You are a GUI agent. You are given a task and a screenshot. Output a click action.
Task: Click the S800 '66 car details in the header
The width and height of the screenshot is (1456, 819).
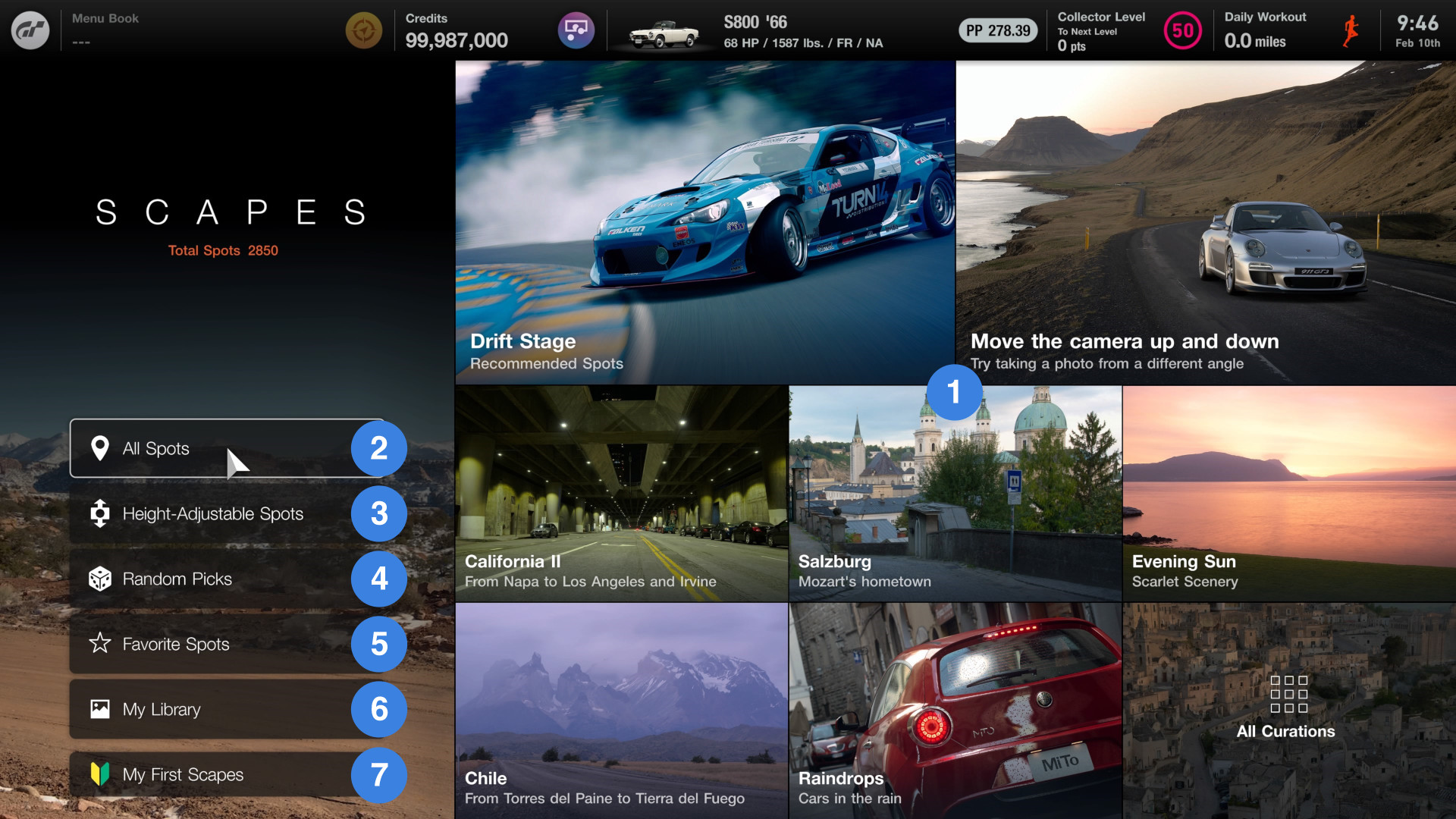pyautogui.click(x=758, y=30)
